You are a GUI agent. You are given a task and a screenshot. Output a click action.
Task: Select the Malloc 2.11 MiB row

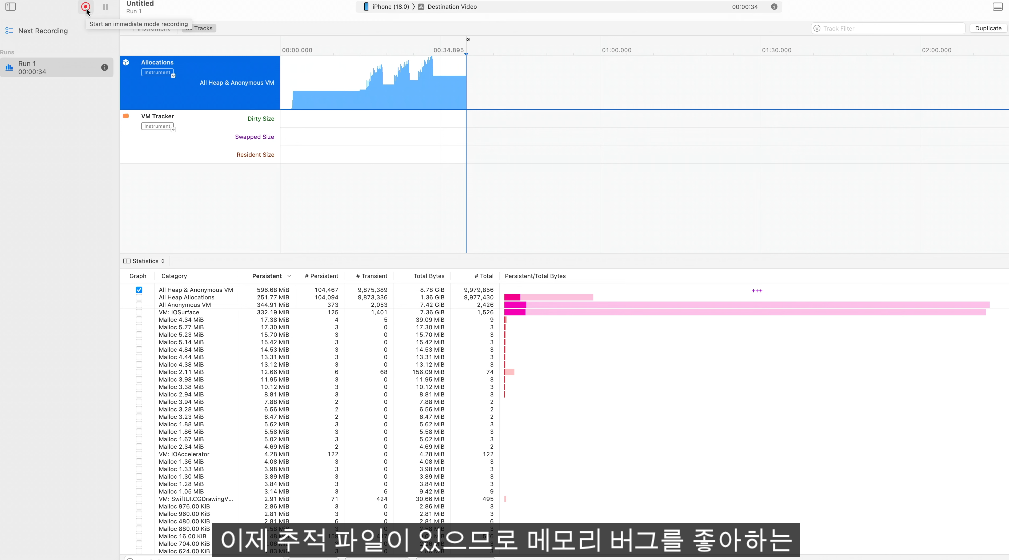coord(564,372)
